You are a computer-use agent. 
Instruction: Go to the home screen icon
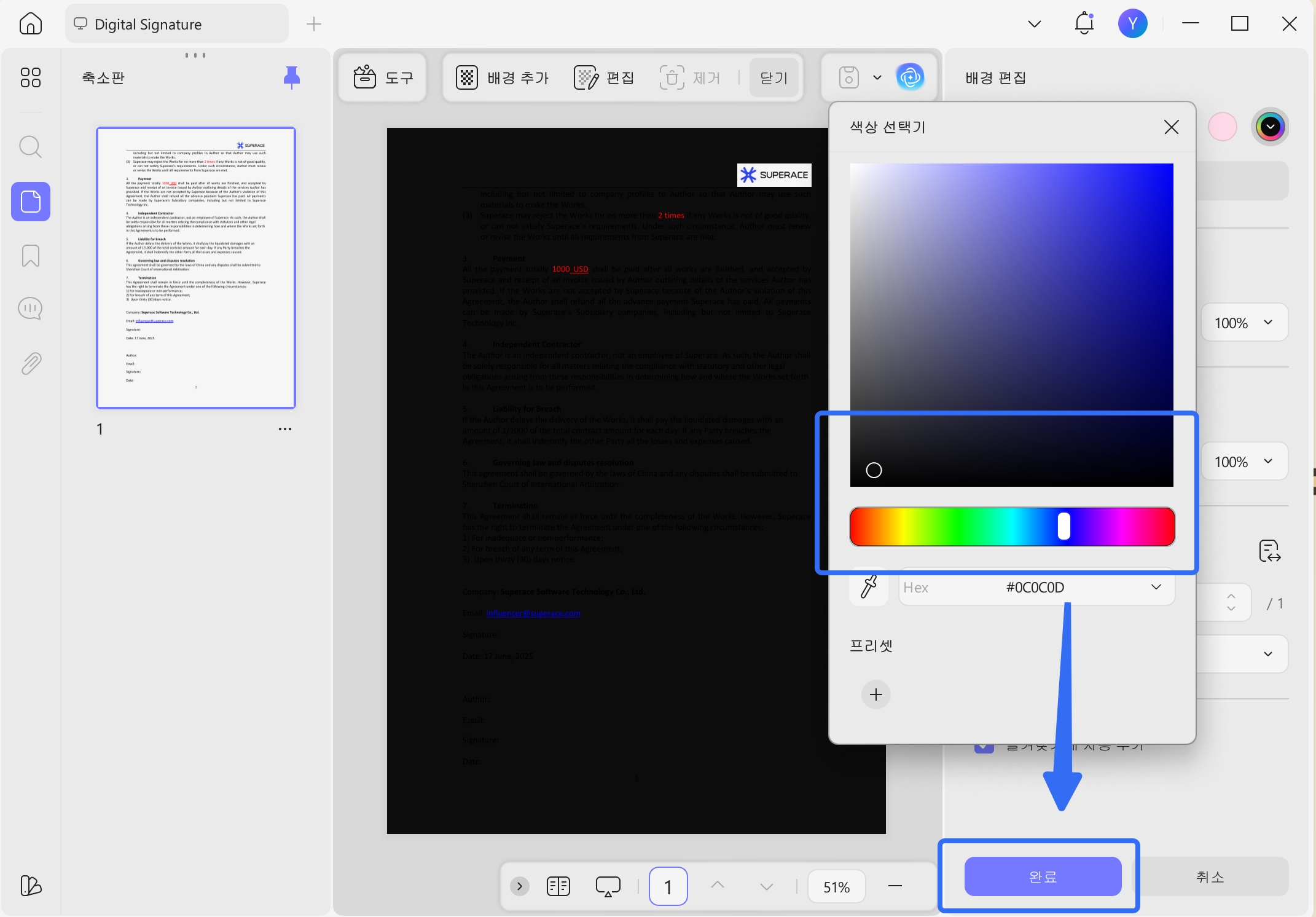(31, 24)
